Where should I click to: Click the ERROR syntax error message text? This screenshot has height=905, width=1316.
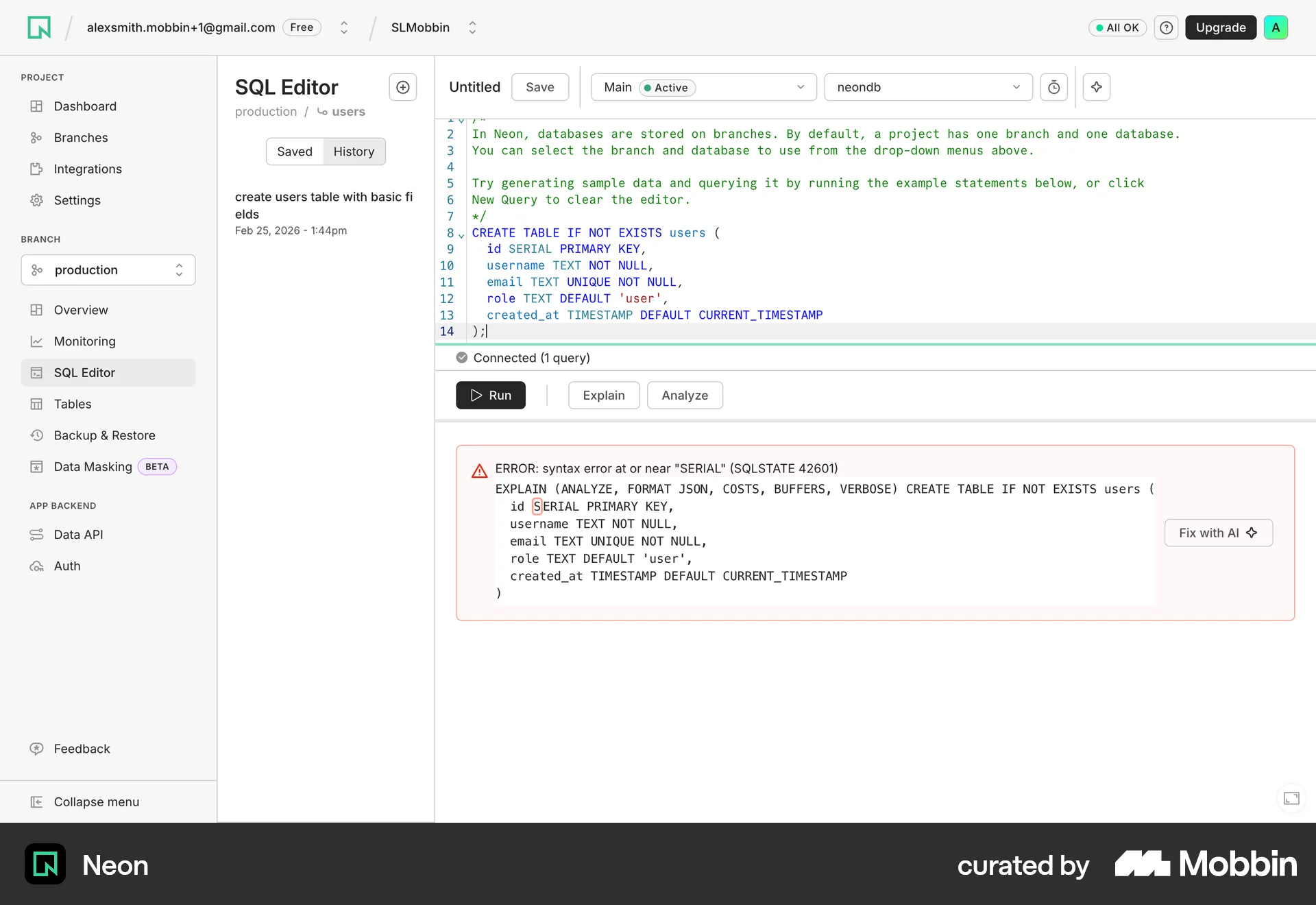coord(666,468)
